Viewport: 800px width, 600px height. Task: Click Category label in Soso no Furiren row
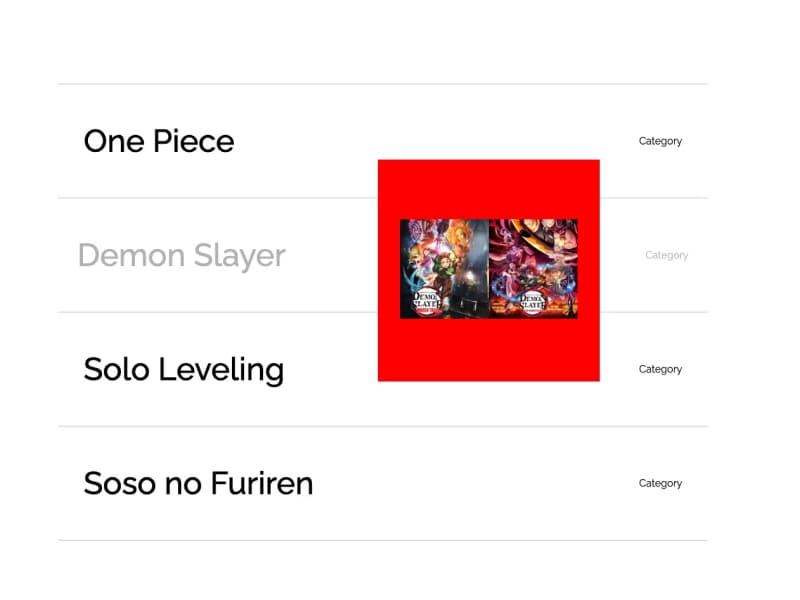tap(660, 483)
